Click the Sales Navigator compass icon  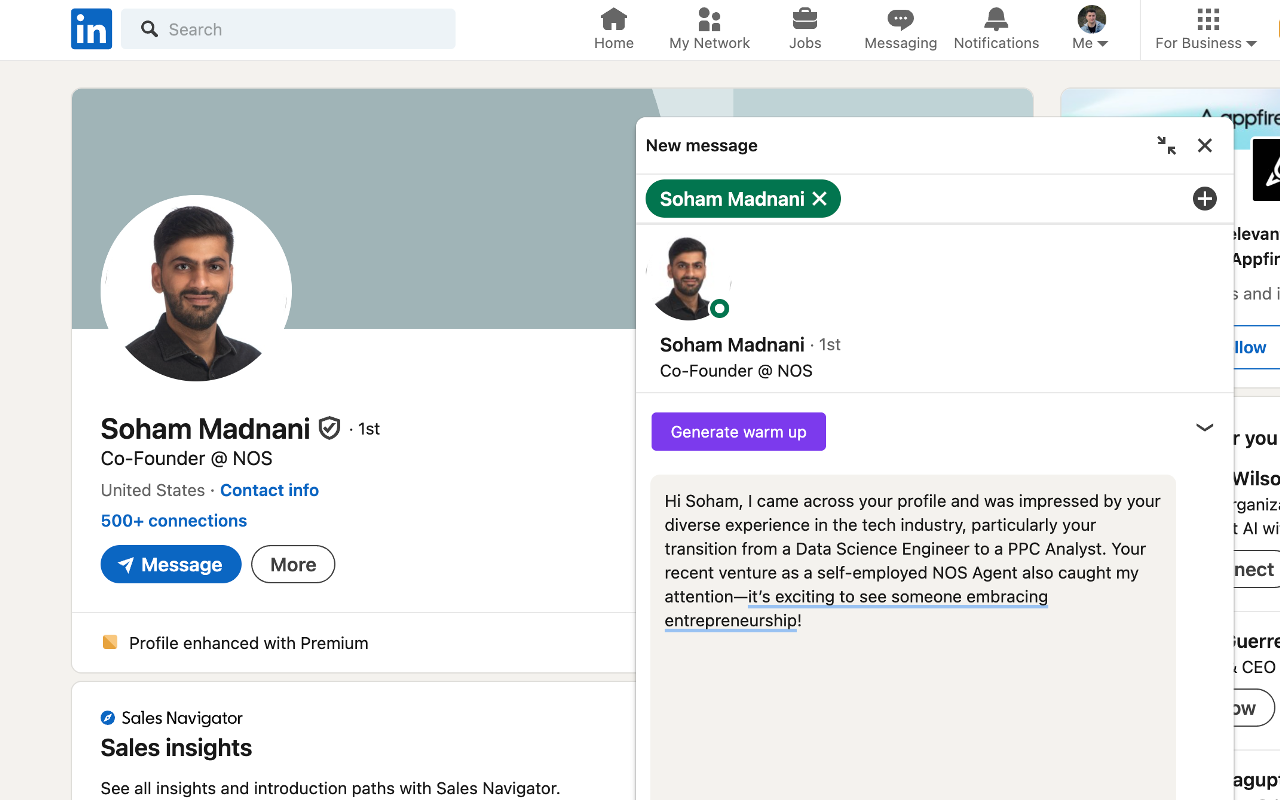point(108,718)
